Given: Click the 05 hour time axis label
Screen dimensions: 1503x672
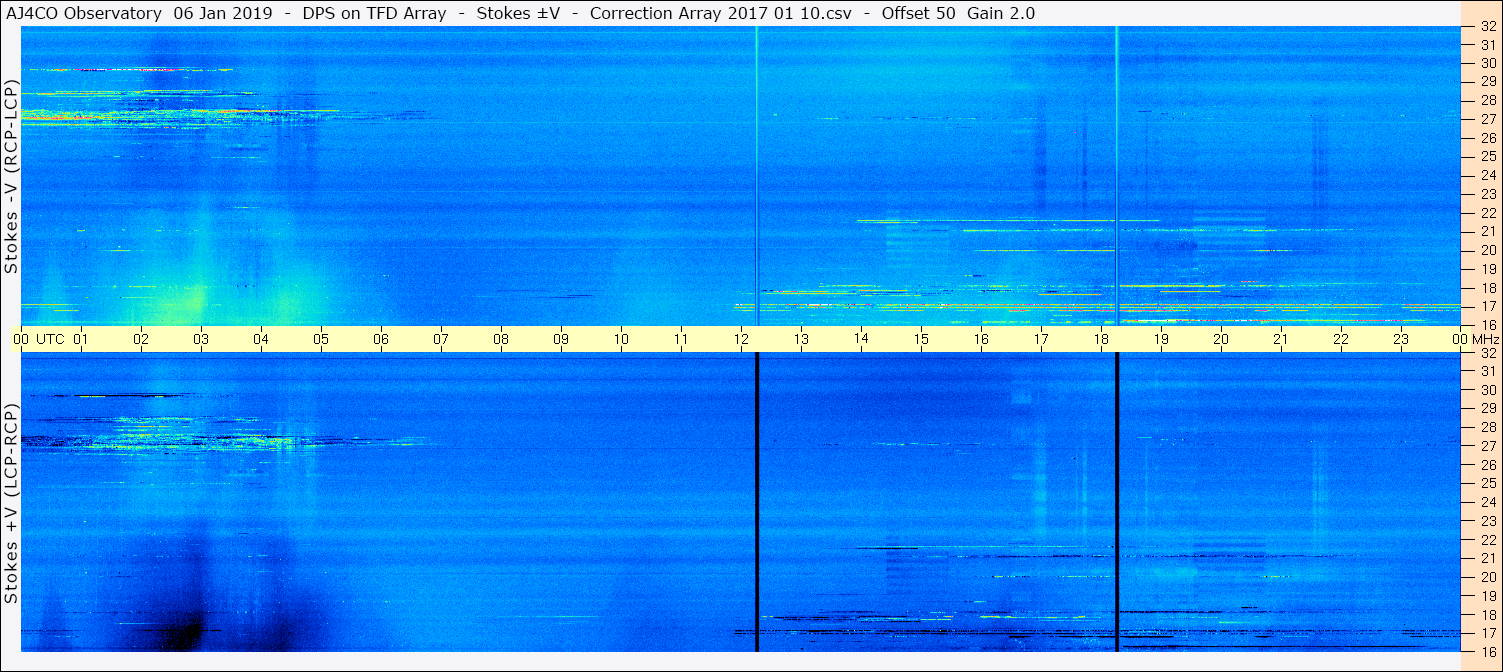Looking at the screenshot, I should point(321,339).
